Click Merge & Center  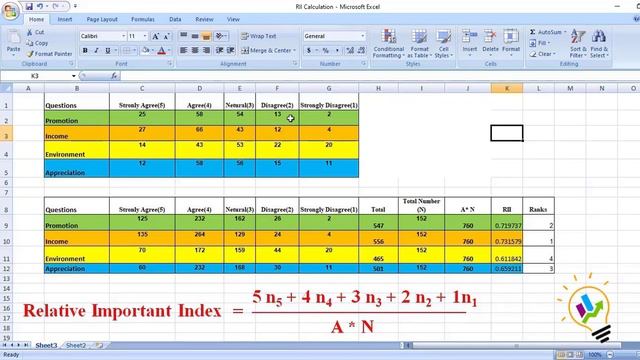[x=266, y=50]
